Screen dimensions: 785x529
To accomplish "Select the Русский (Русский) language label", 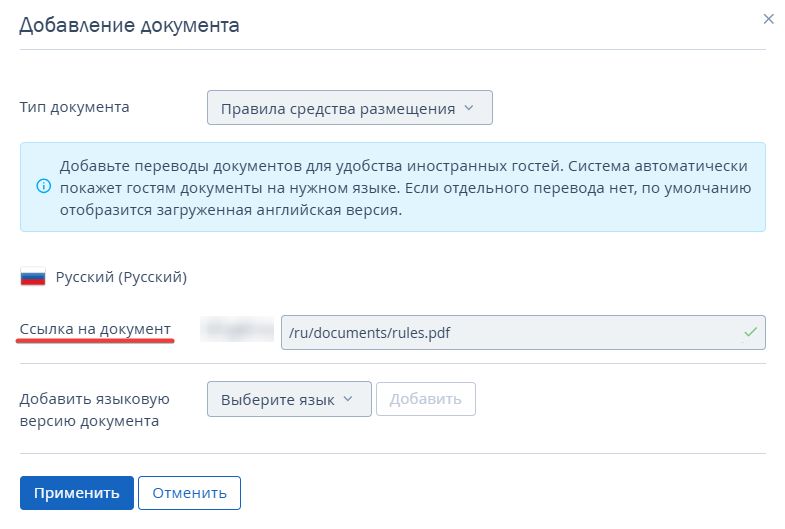I will pyautogui.click(x=121, y=277).
